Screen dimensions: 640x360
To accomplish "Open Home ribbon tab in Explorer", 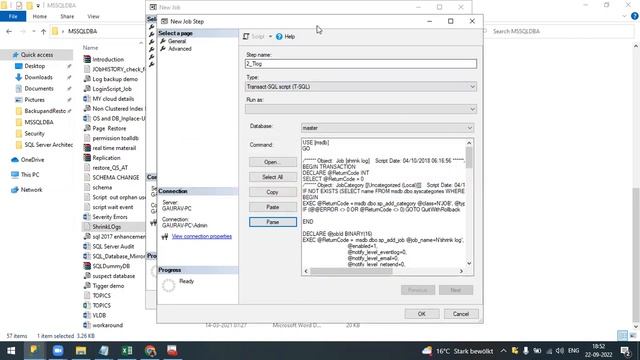I will pos(40,16).
